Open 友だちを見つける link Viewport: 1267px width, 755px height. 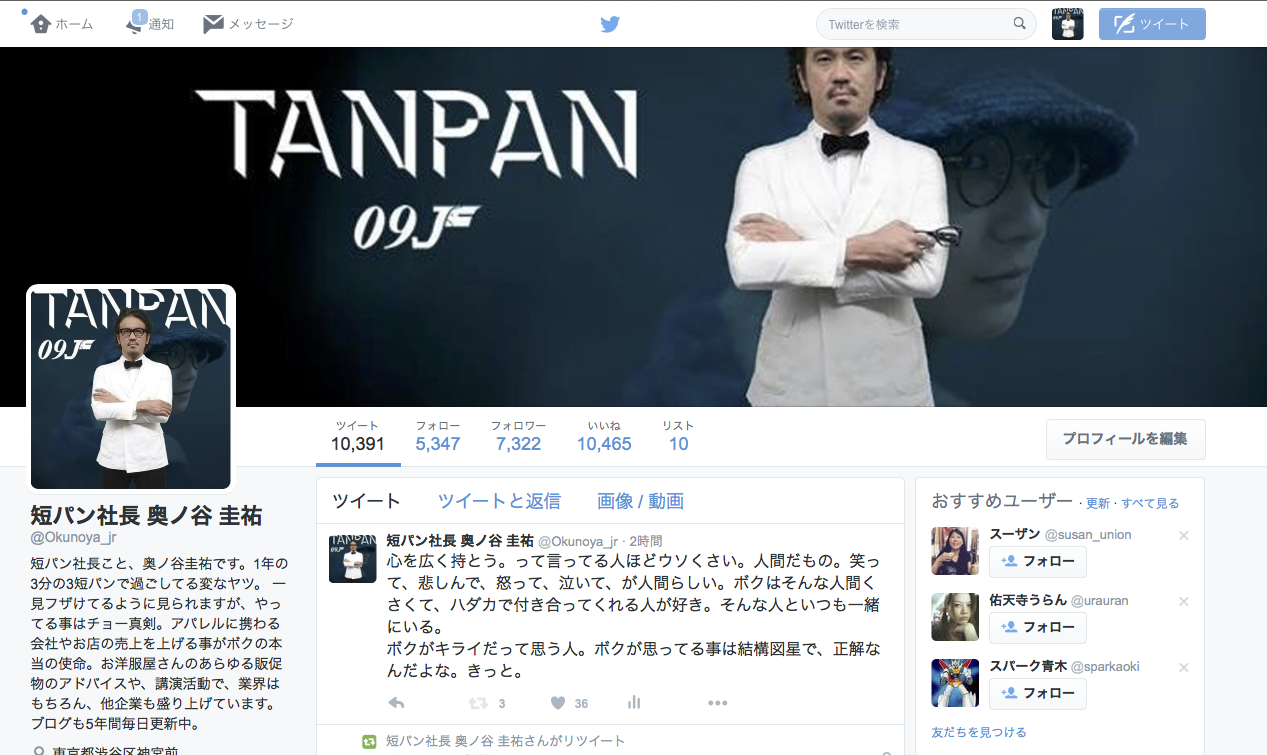(978, 731)
